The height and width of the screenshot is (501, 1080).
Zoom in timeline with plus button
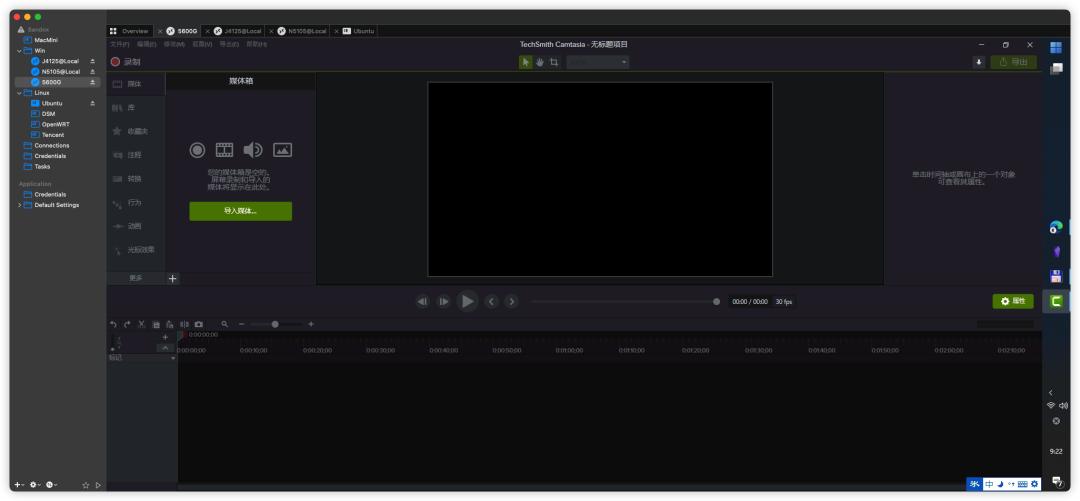click(x=311, y=324)
